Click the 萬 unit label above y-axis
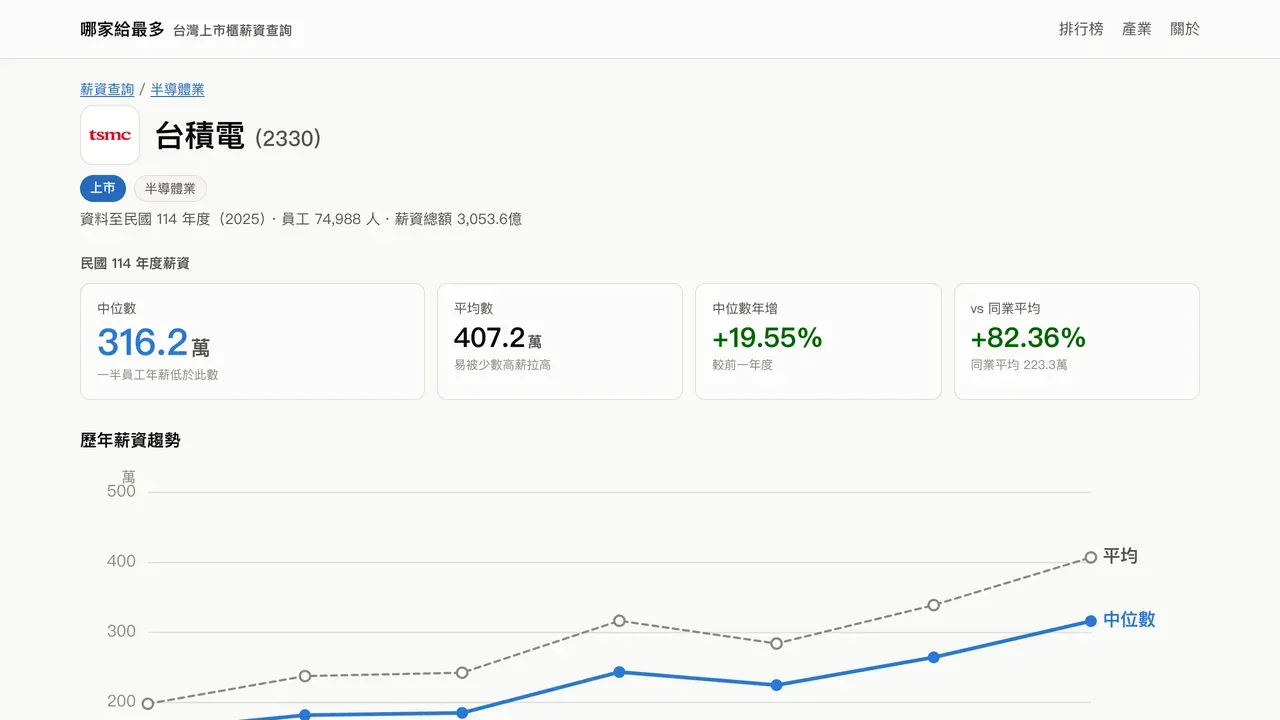Image resolution: width=1280 pixels, height=720 pixels. (x=129, y=476)
